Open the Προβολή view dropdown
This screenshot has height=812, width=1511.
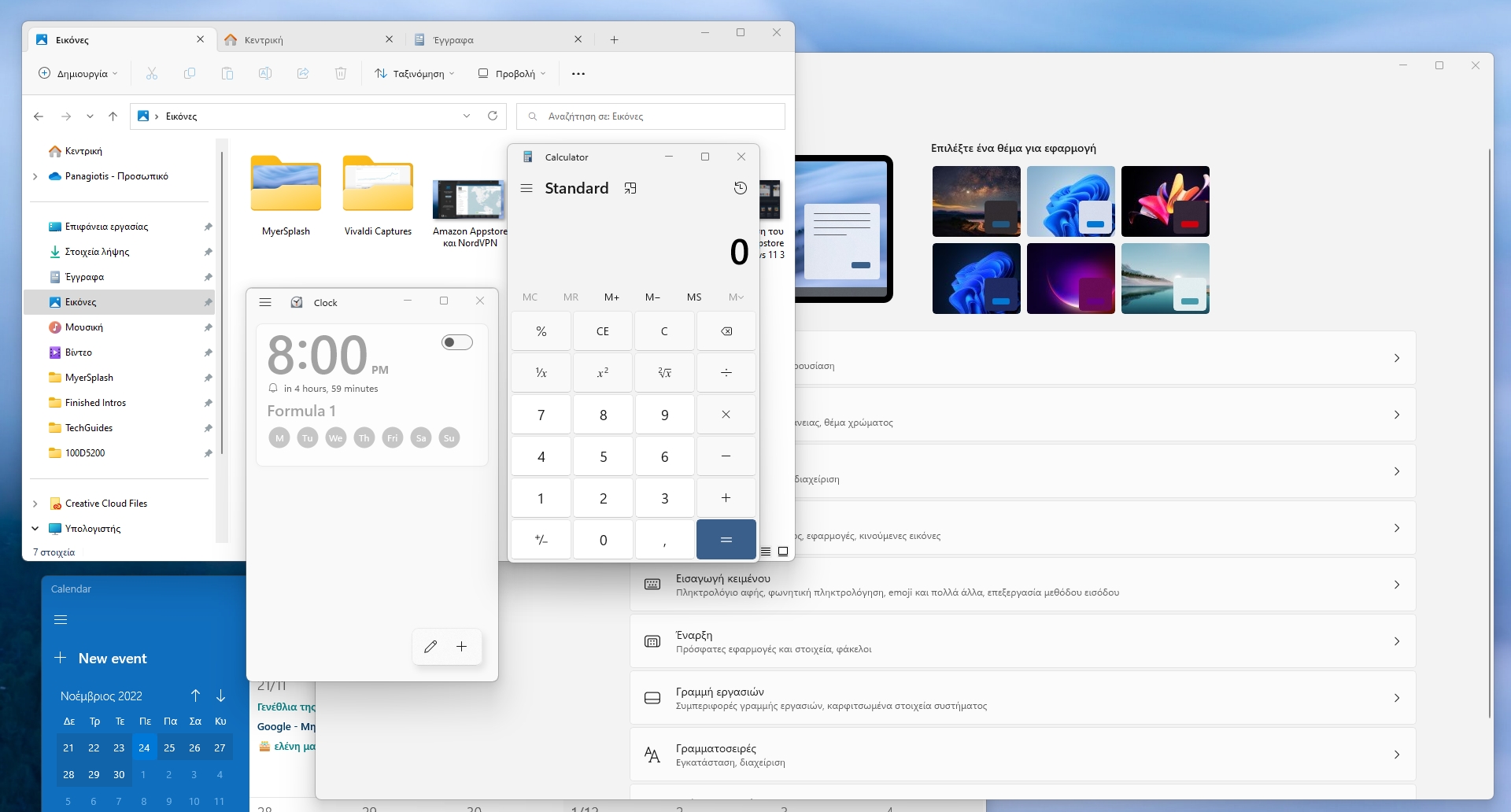point(512,74)
